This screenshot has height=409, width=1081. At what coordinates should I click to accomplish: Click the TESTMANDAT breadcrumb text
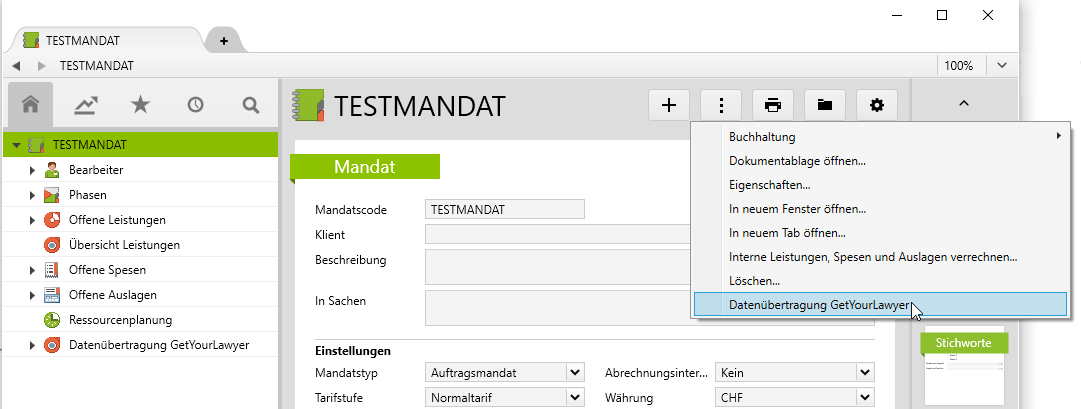(97, 66)
